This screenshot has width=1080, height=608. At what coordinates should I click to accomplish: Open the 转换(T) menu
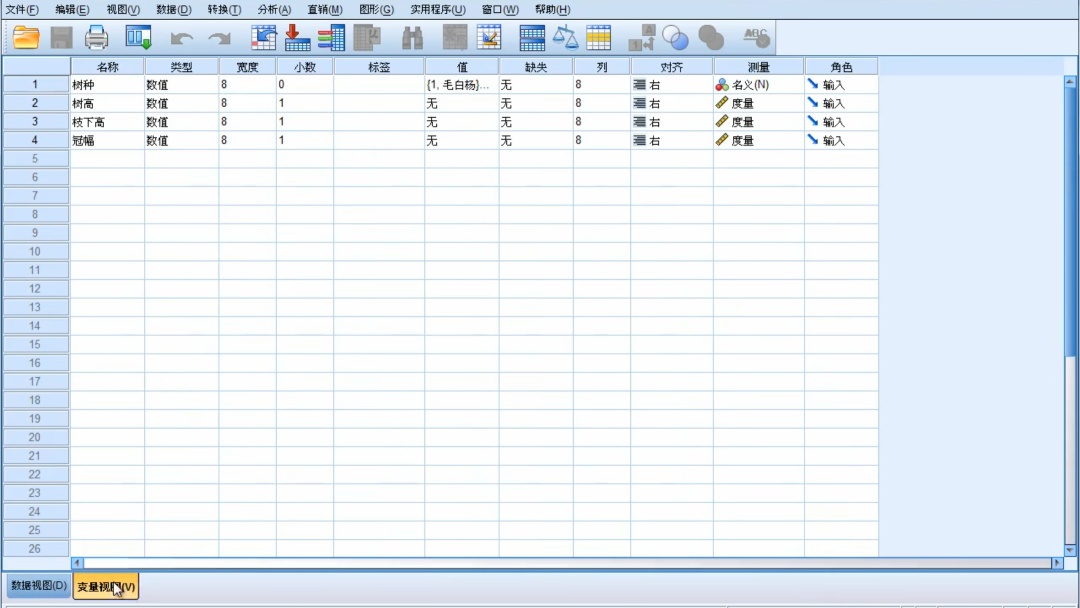[224, 9]
